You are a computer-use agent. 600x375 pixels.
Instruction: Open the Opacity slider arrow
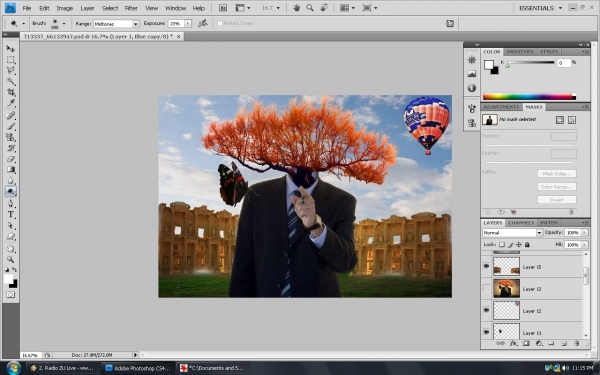click(584, 232)
